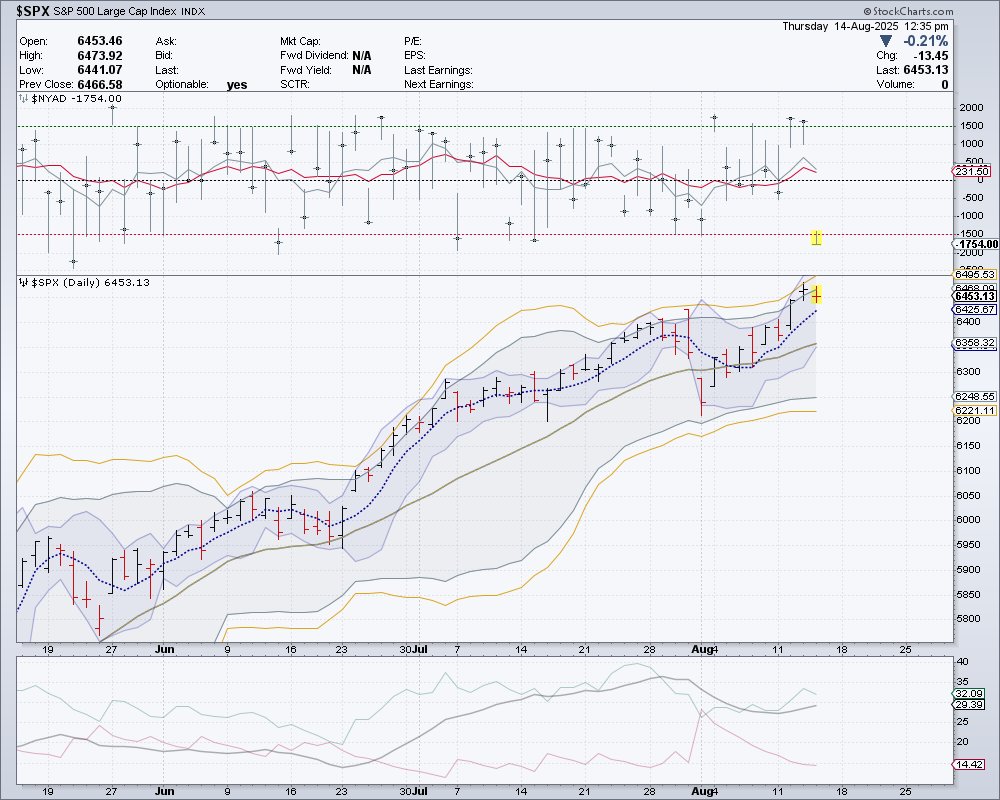Click the -1754.00 value tag on the NYAD axis
Screen dimensions: 1000x800
click(x=976, y=244)
